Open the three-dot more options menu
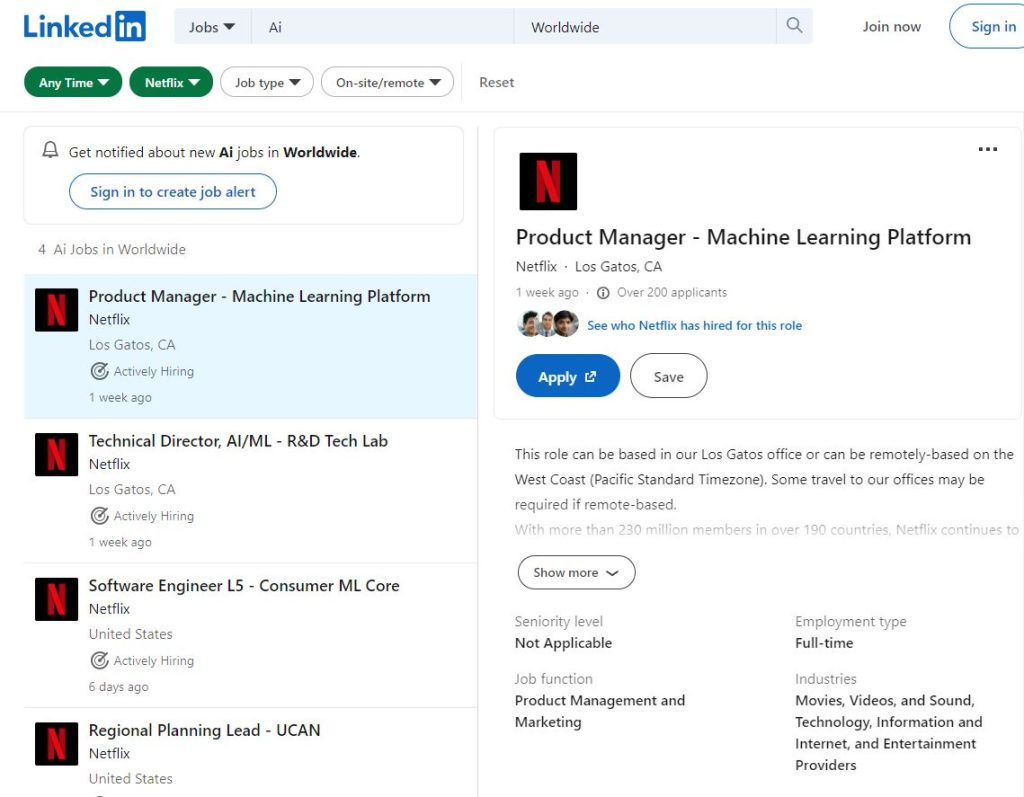 987,150
